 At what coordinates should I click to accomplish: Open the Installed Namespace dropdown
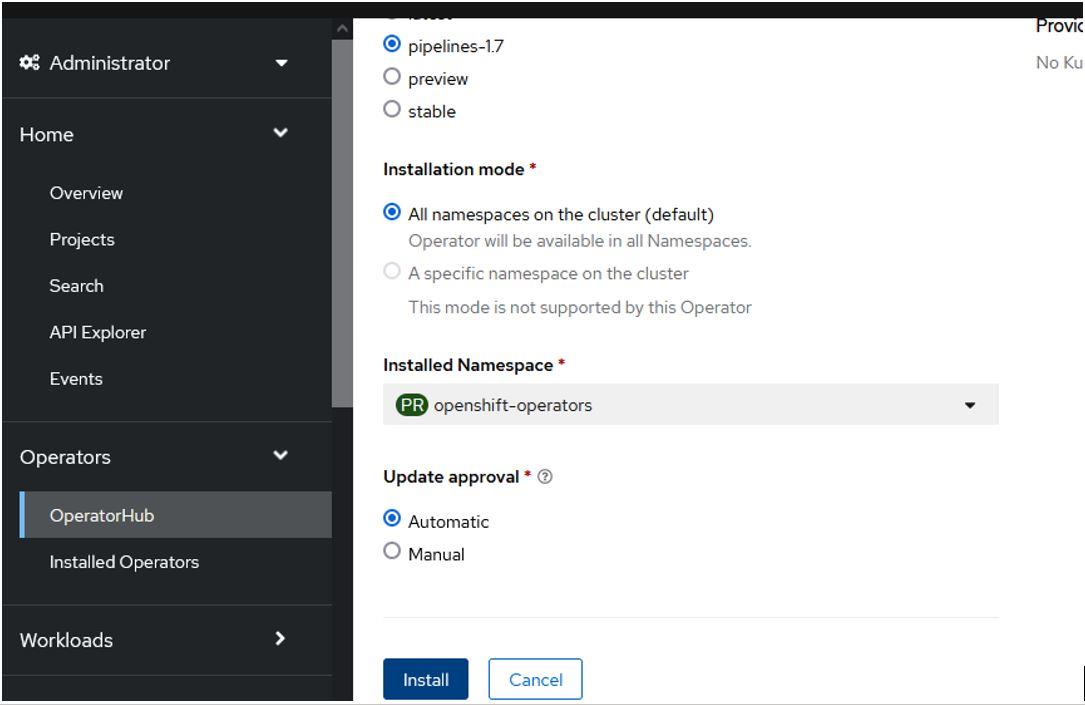tap(967, 405)
